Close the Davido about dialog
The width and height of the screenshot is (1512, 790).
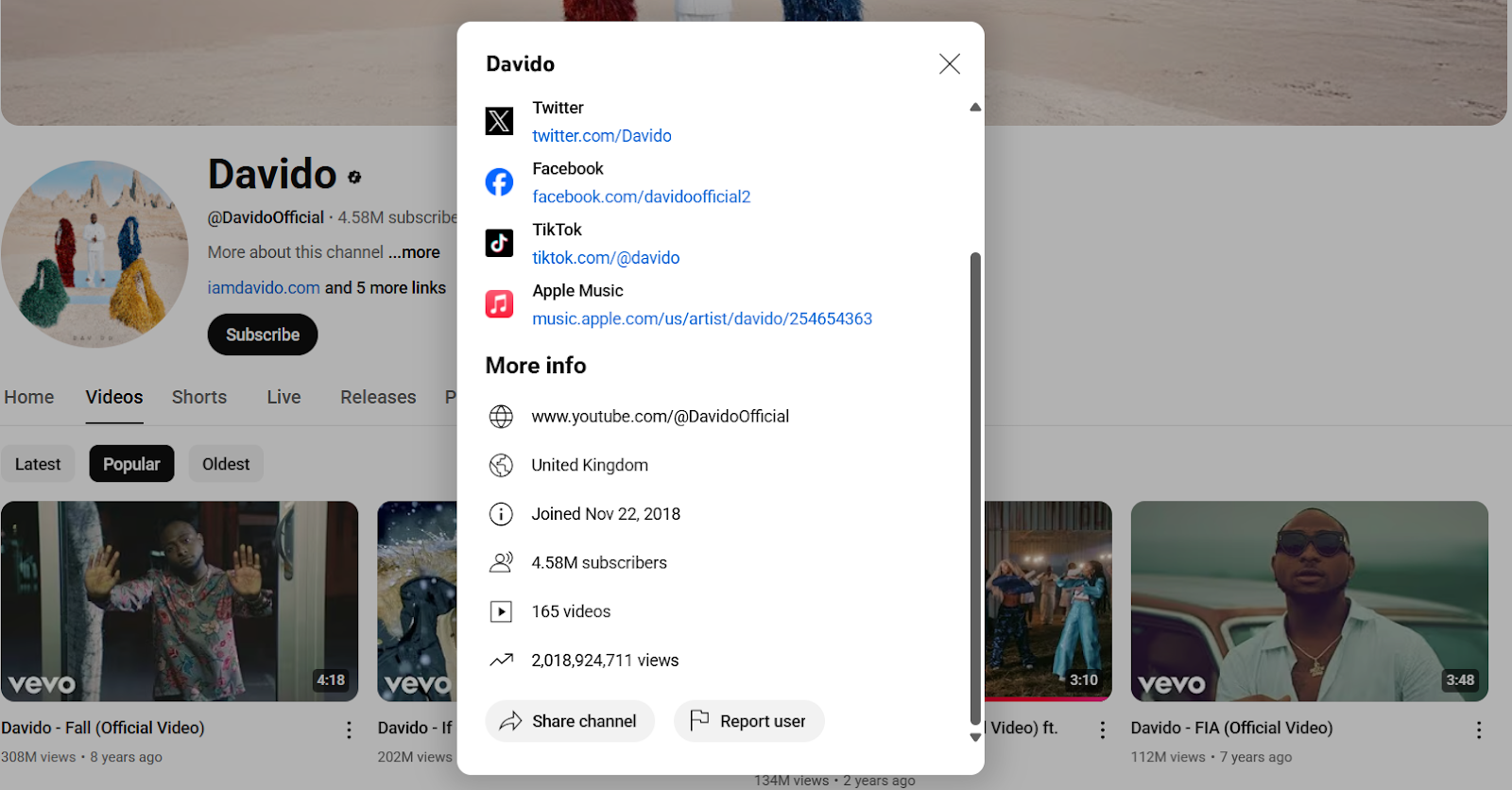(x=950, y=63)
